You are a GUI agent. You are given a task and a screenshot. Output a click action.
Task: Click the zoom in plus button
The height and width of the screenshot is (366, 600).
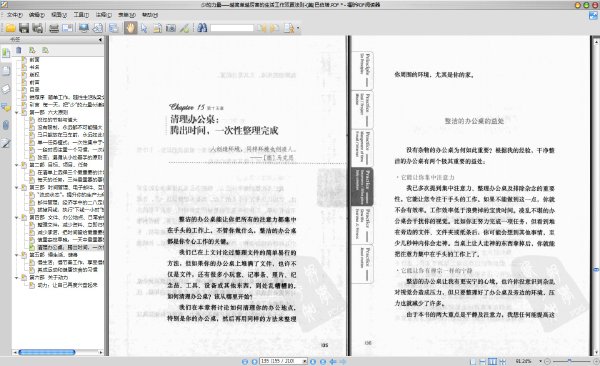click(x=596, y=361)
